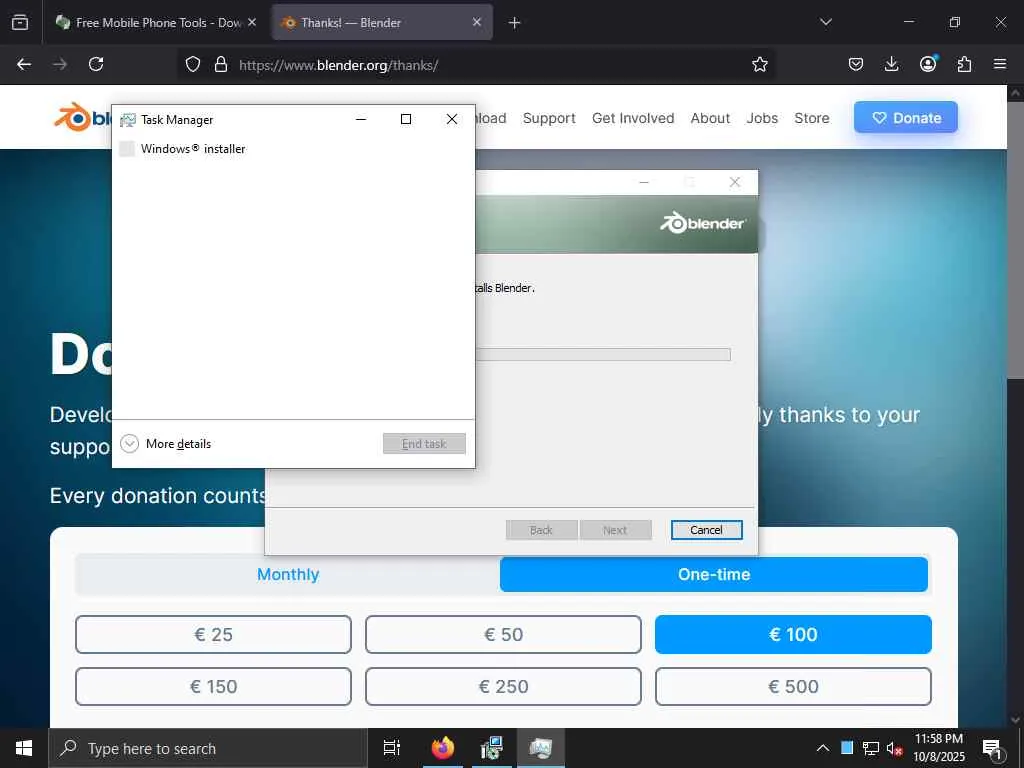Open the Support menu on Blender site
The image size is (1024, 768).
tap(549, 118)
